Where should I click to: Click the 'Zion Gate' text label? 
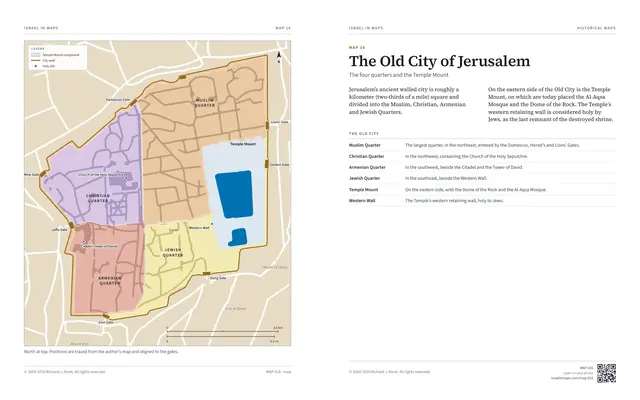106,322
